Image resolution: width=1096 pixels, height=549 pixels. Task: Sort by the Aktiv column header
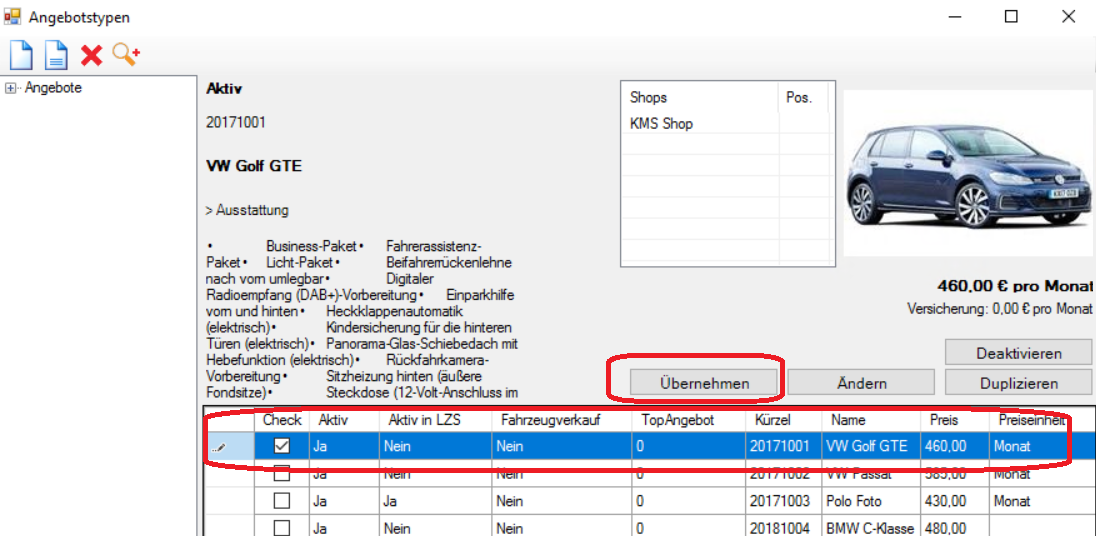tap(344, 420)
